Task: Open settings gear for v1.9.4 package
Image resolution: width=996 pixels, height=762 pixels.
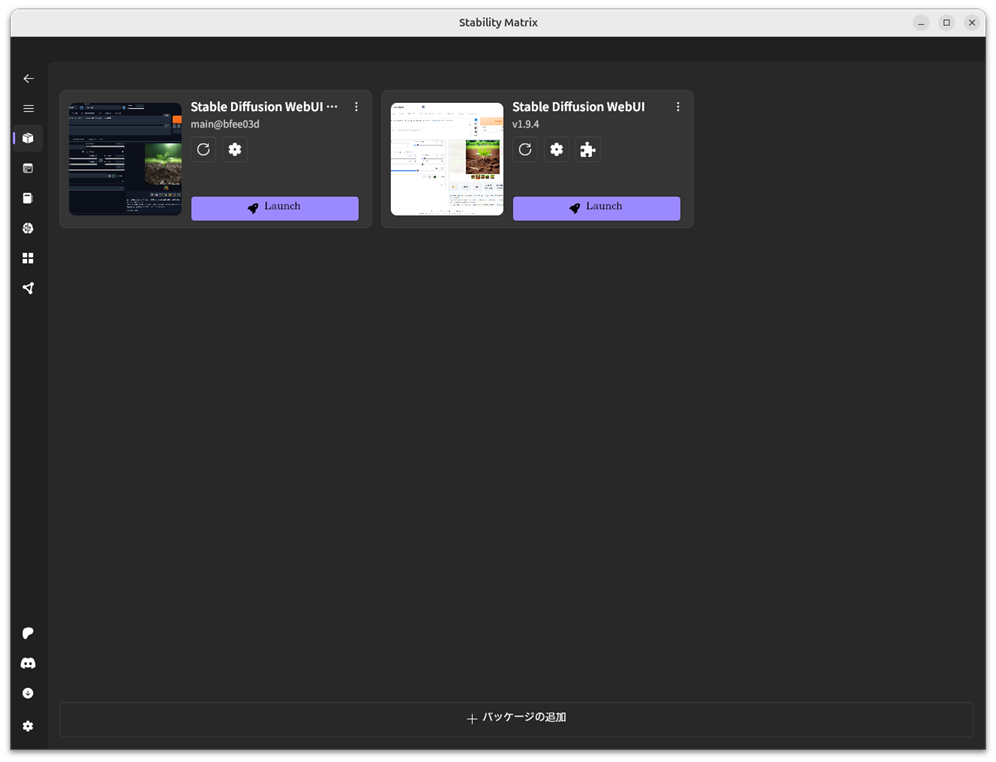Action: point(556,149)
